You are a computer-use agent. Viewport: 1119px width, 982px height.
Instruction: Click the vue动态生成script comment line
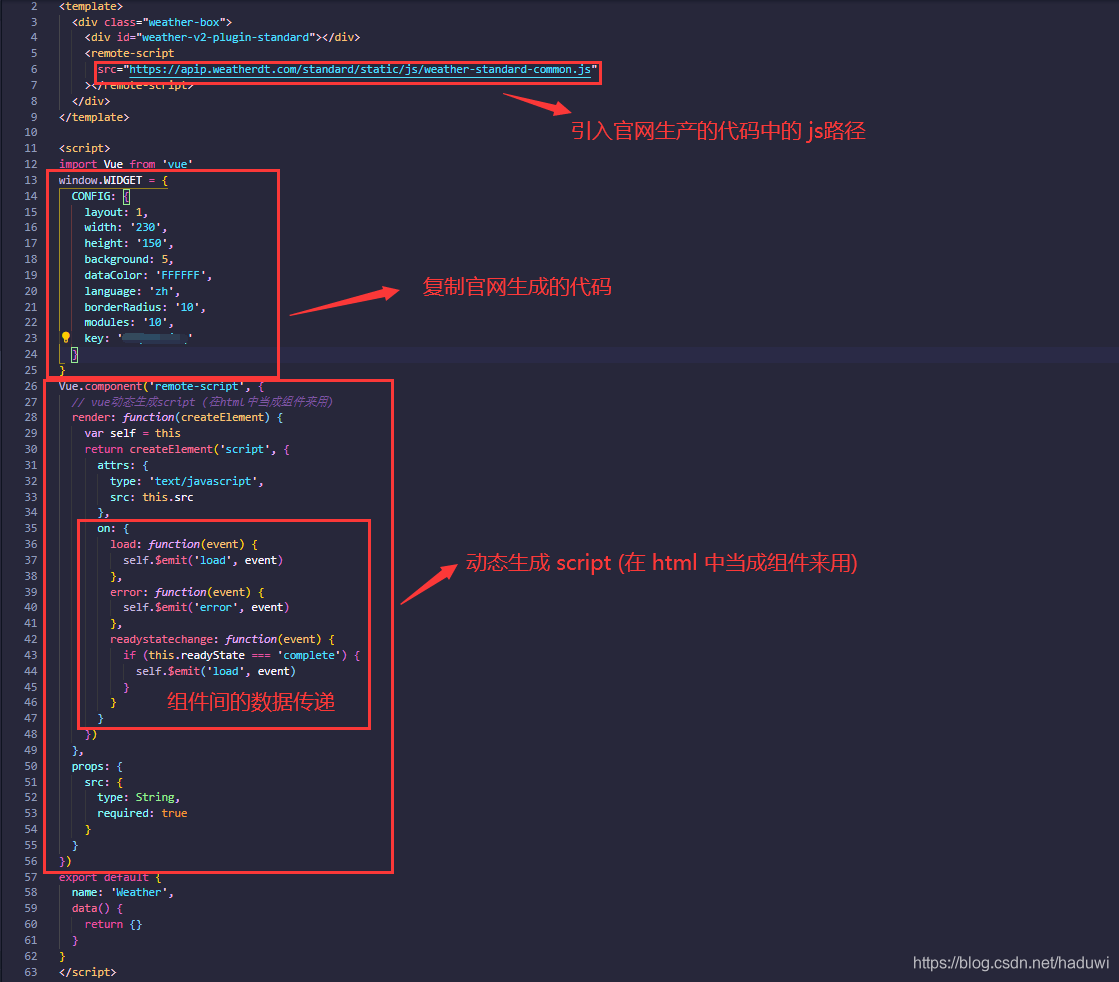point(202,402)
